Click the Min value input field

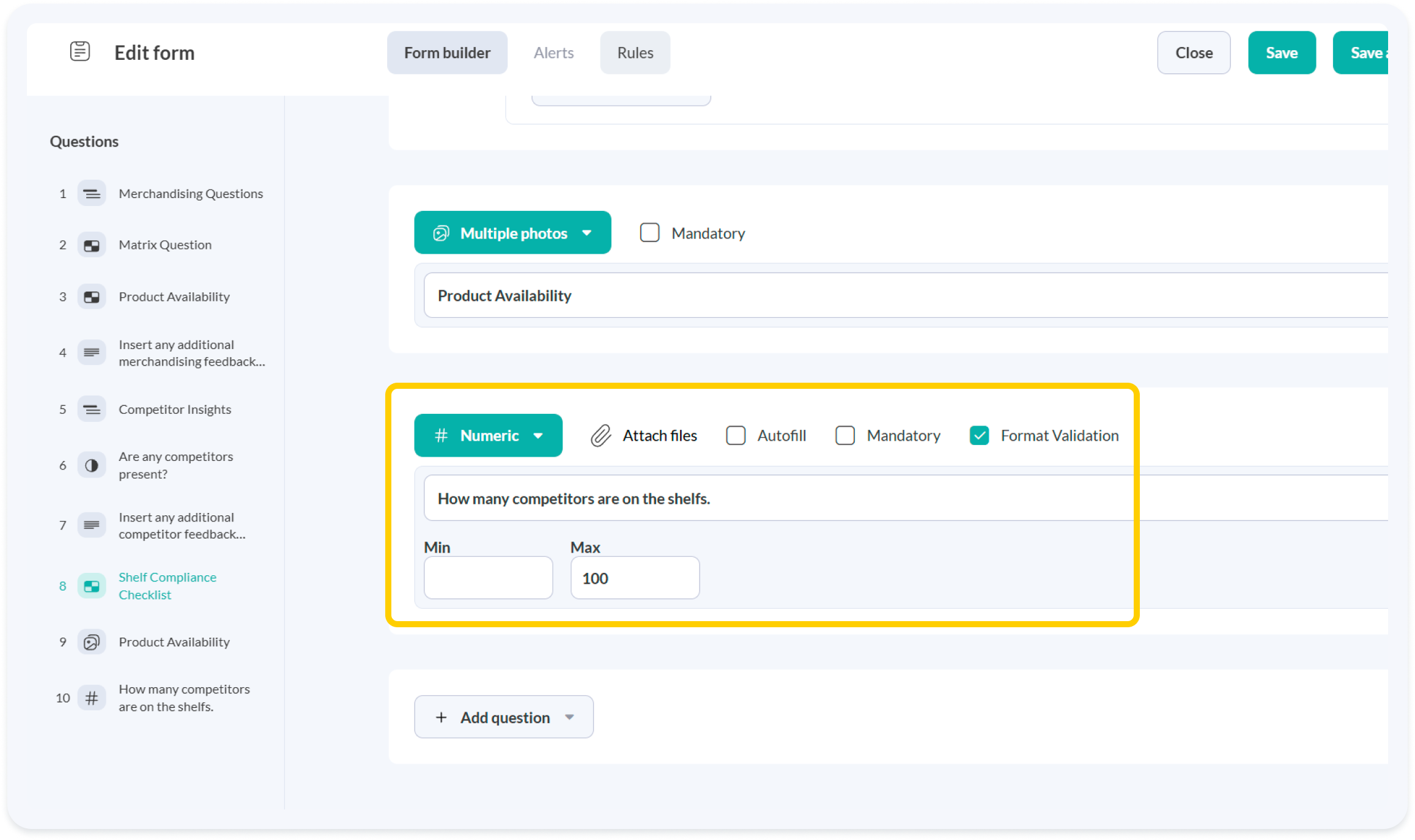tap(489, 578)
